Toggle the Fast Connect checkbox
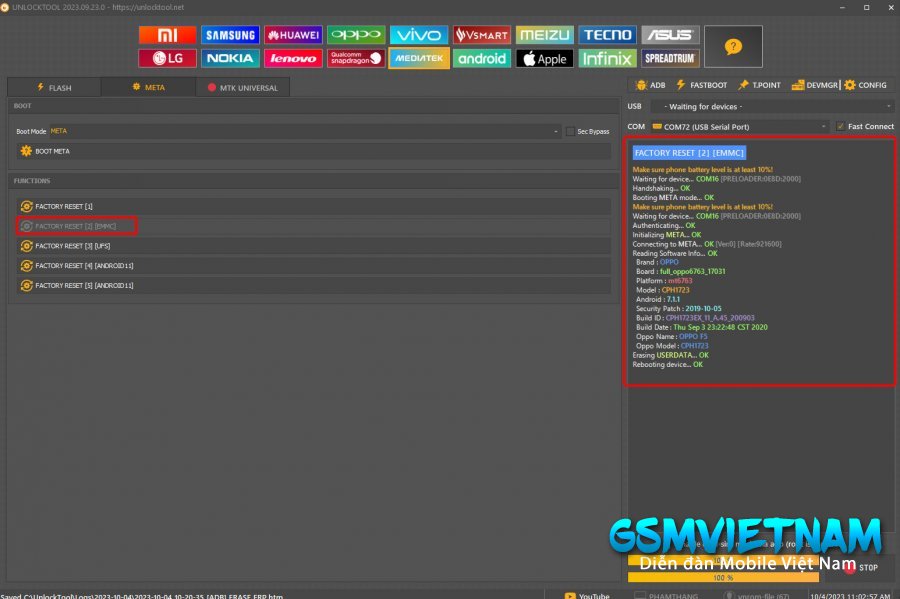This screenshot has width=900, height=599. 840,126
